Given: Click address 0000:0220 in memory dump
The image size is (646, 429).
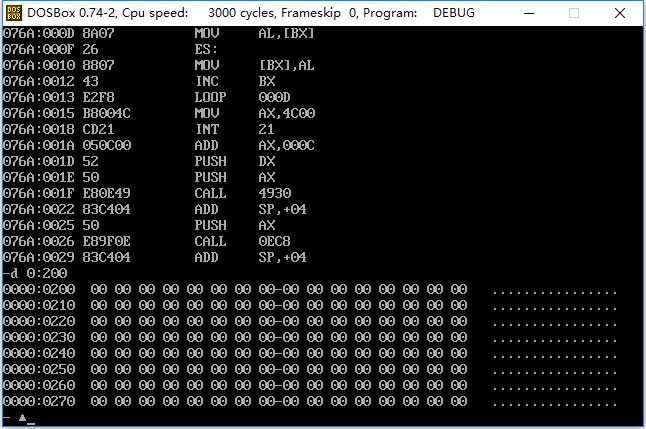Looking at the screenshot, I should pyautogui.click(x=39, y=321).
